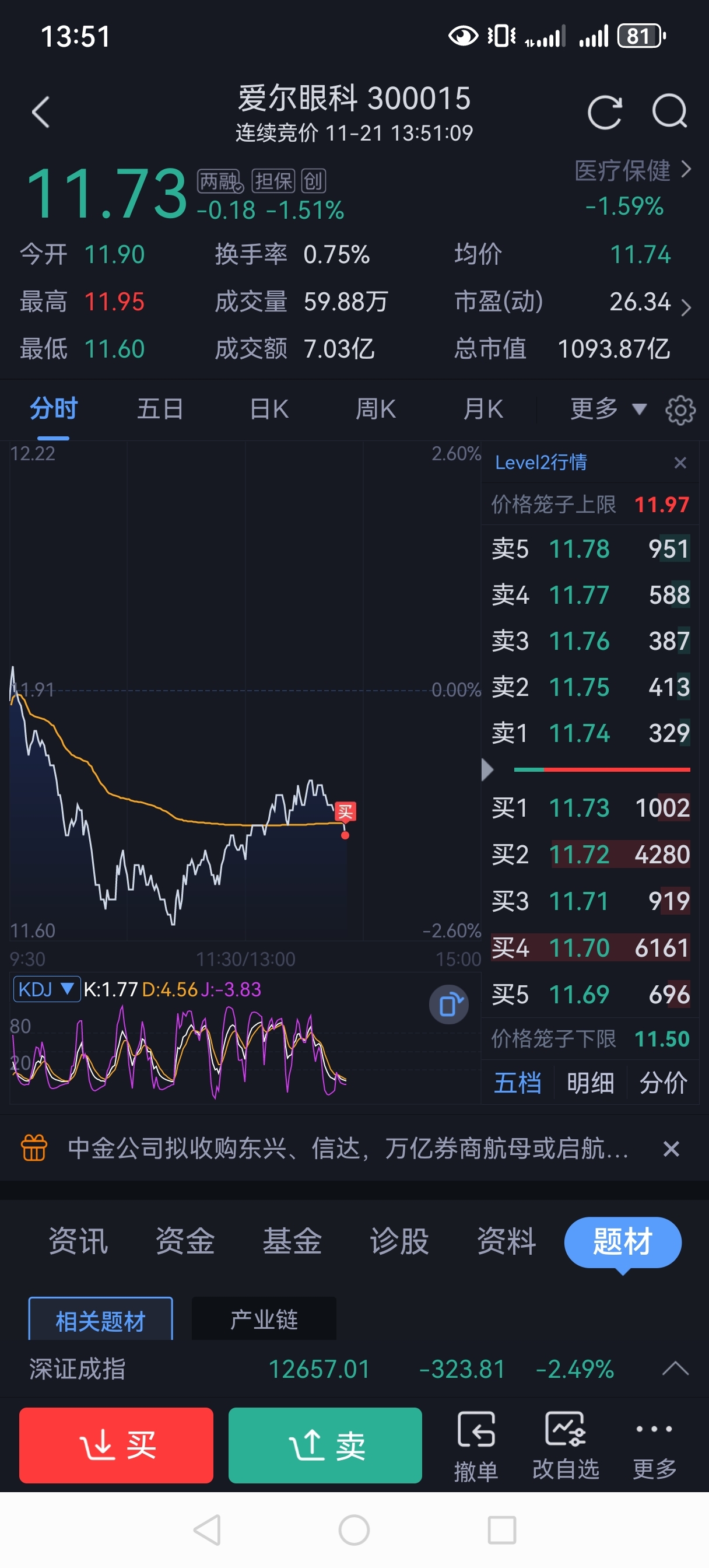The image size is (709, 1568).
Task: Open the stock search magnifier
Action: click(x=670, y=111)
